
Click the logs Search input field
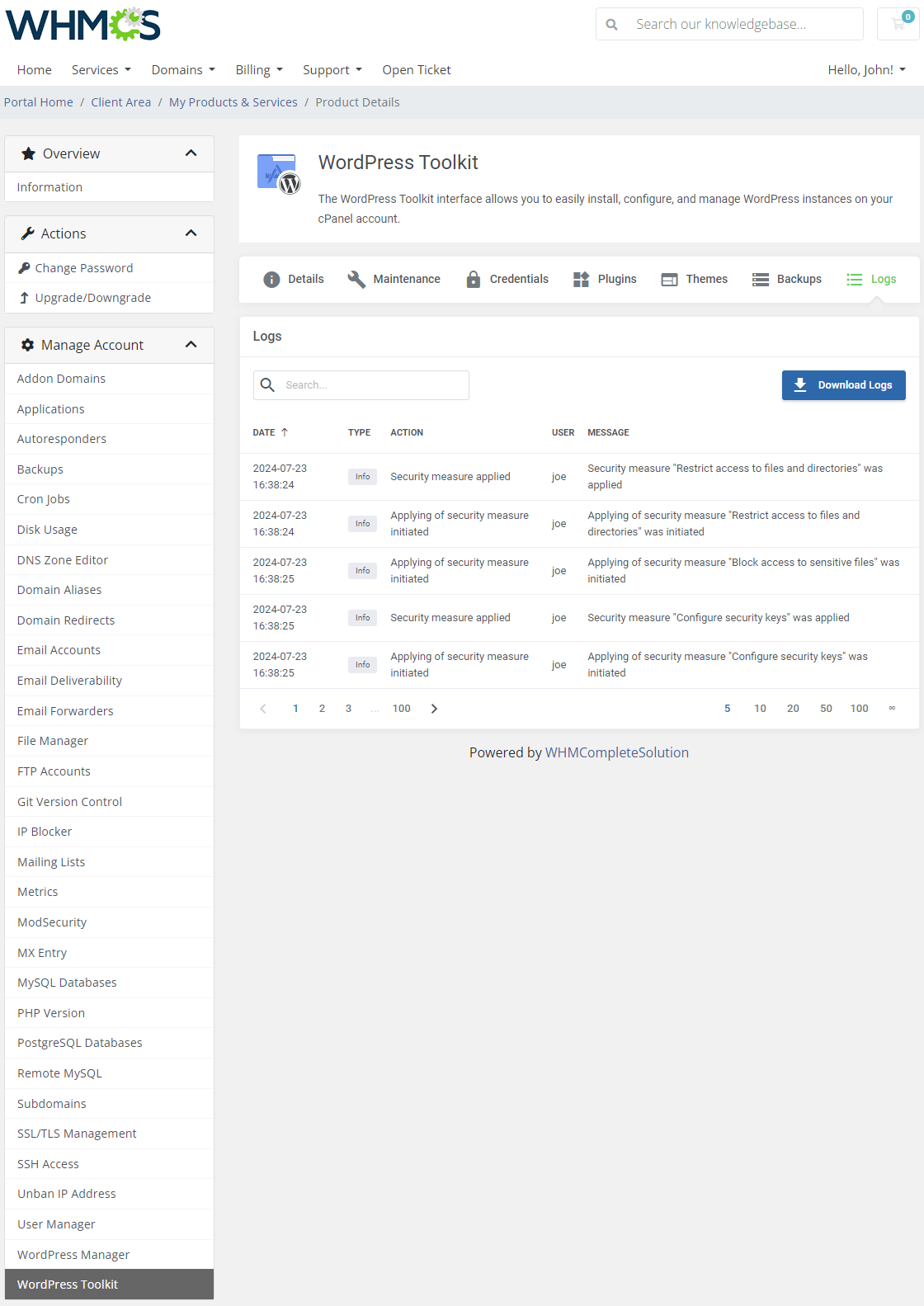[361, 385]
